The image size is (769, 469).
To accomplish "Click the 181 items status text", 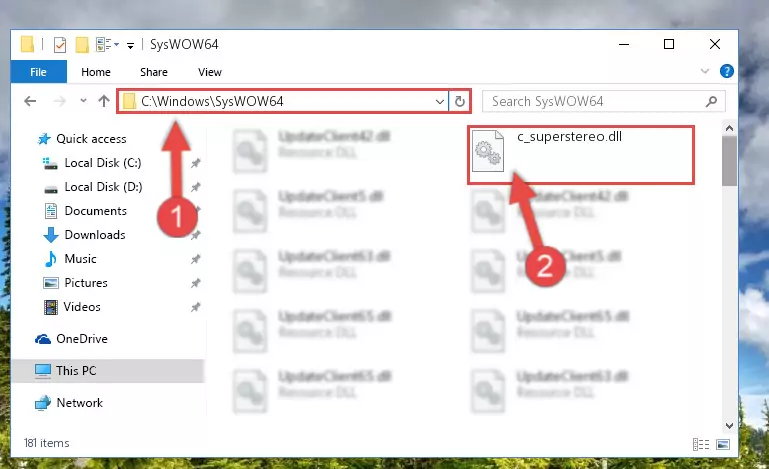I will tap(47, 443).
